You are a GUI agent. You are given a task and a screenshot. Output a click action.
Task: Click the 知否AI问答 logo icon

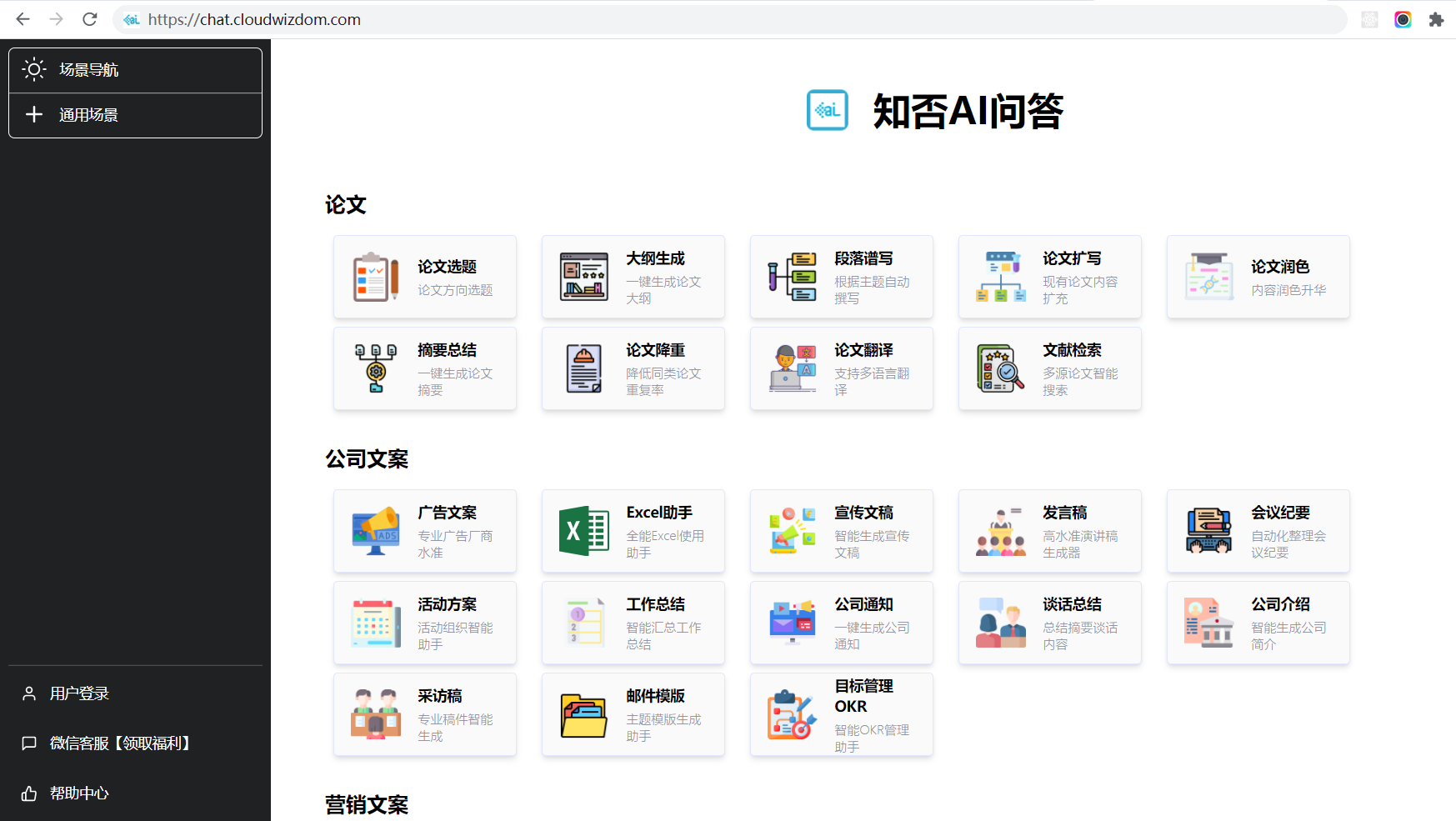828,110
